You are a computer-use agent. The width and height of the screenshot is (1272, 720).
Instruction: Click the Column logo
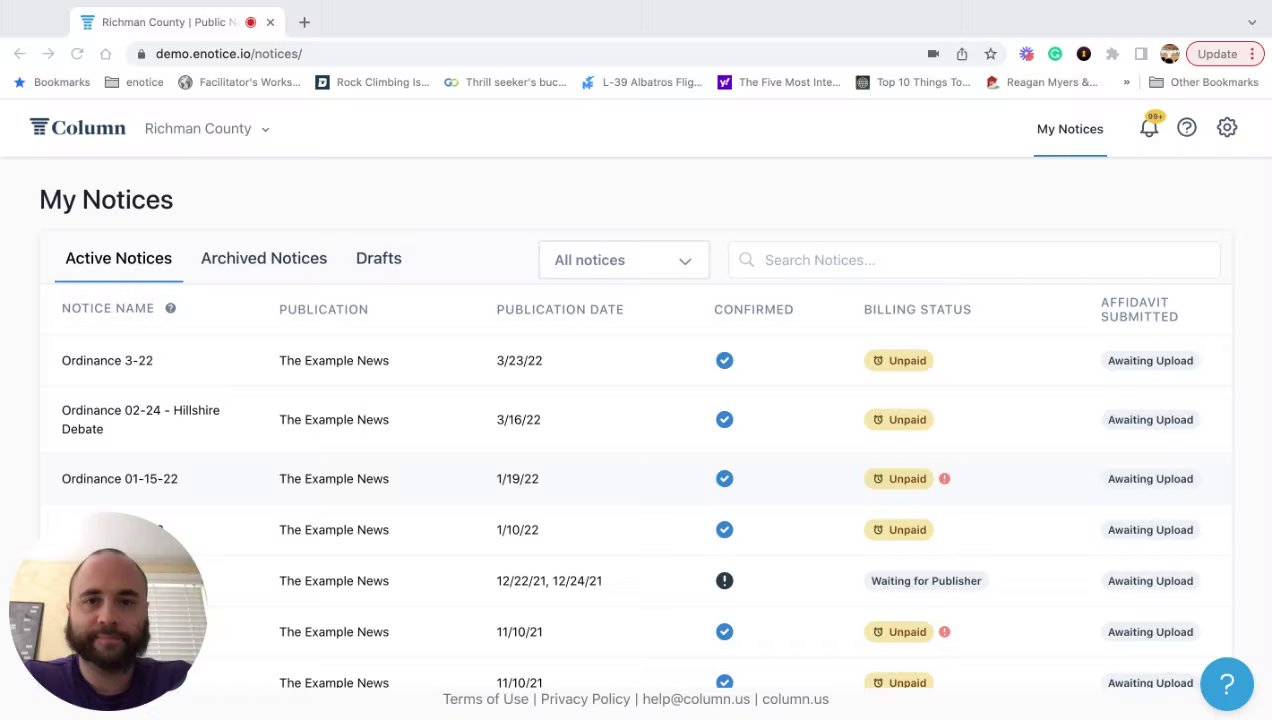pos(78,128)
